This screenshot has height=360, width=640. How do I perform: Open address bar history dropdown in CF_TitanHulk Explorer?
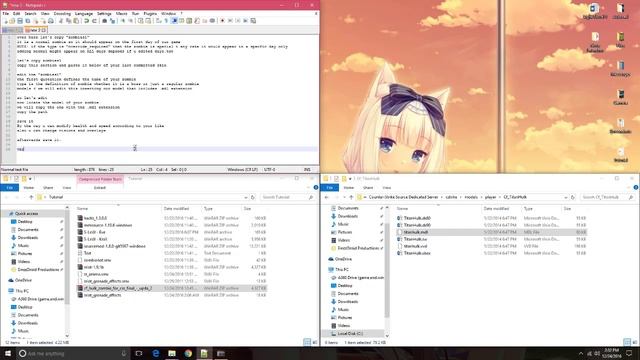pyautogui.click(x=566, y=197)
